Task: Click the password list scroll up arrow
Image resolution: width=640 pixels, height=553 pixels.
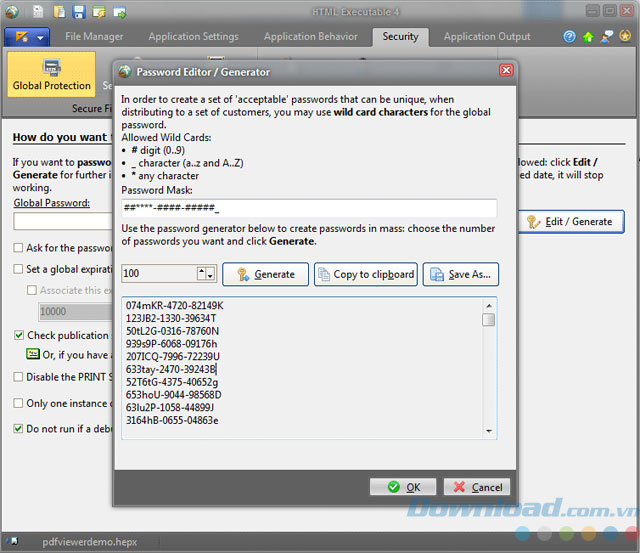Action: 489,306
